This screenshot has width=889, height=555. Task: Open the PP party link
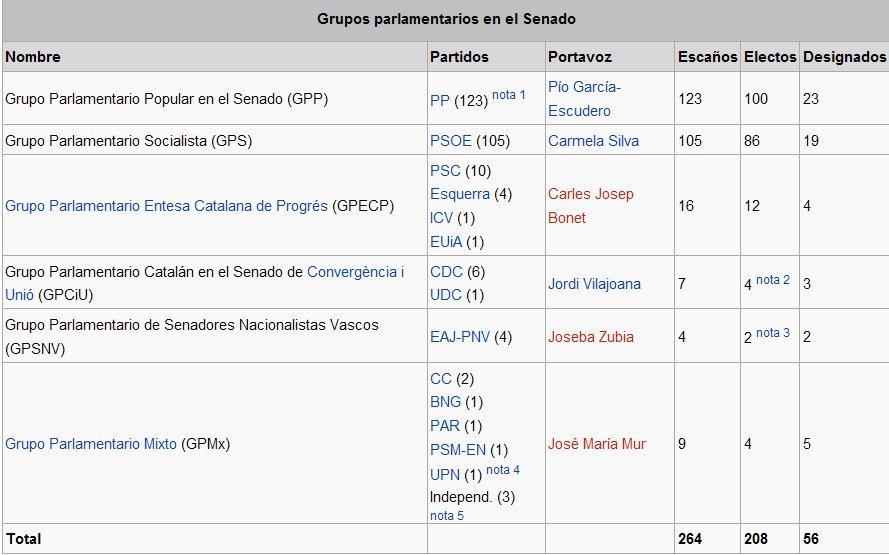(439, 100)
